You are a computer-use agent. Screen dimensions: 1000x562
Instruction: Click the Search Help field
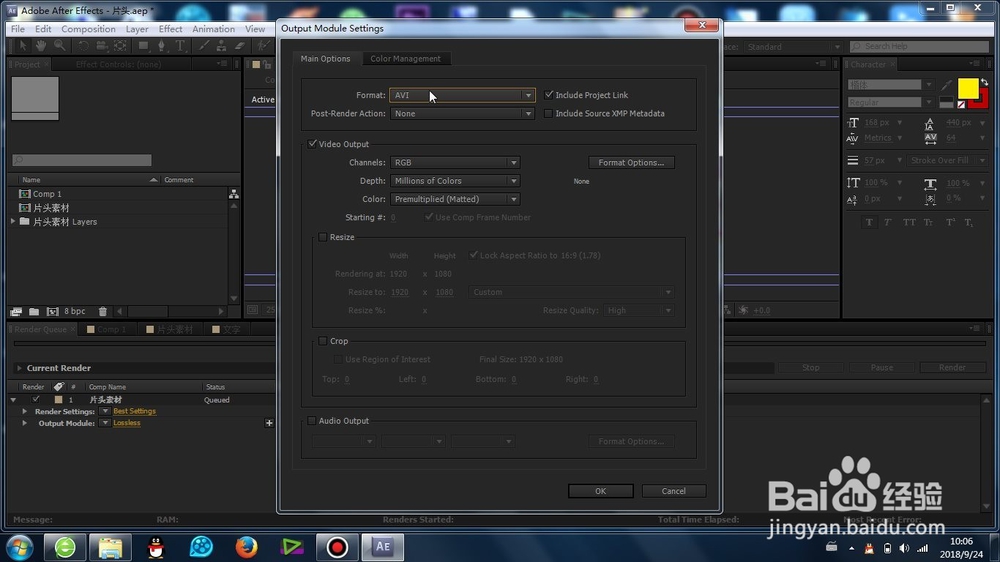pyautogui.click(x=920, y=47)
